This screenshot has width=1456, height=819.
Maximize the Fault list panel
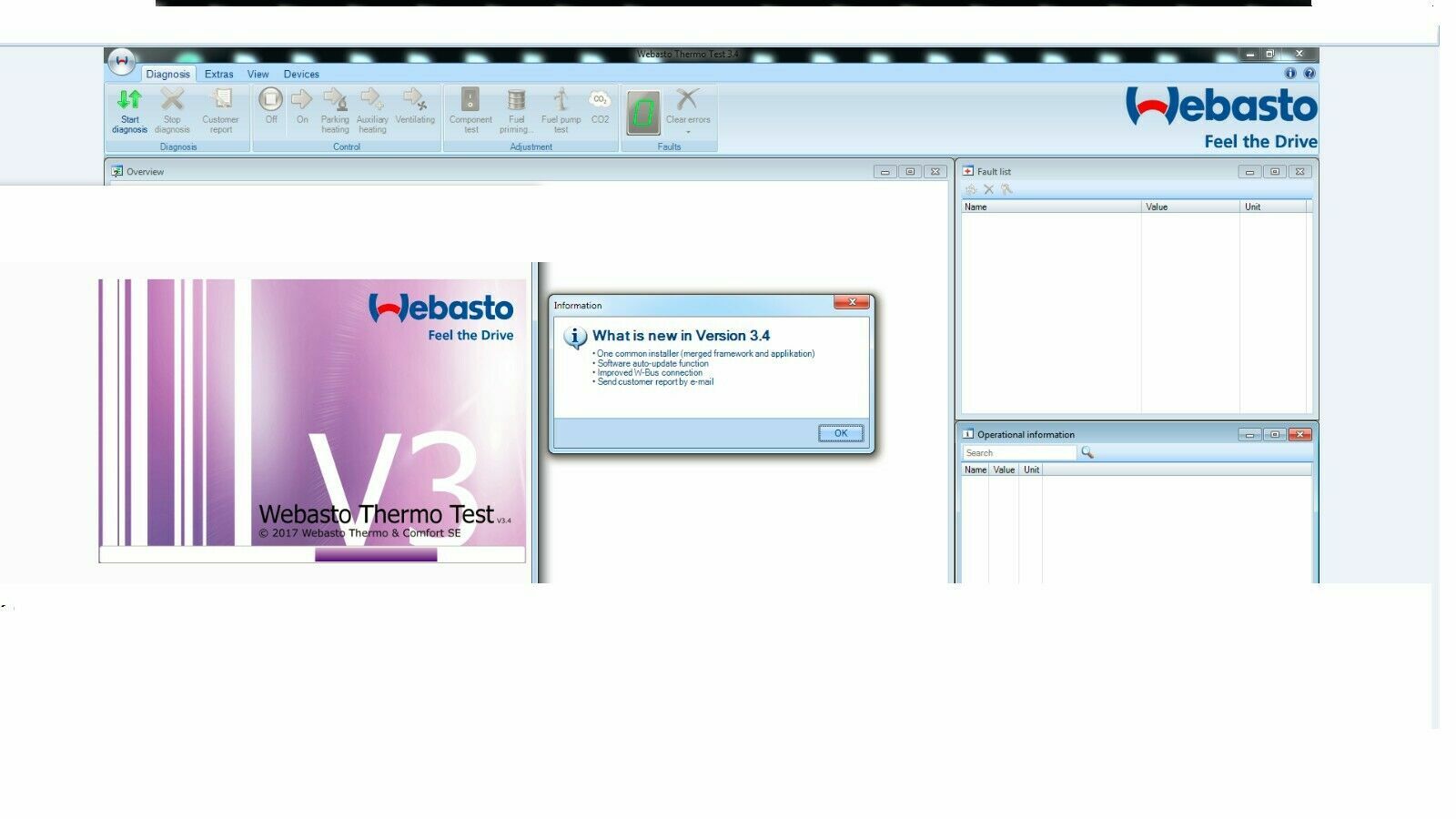(1275, 172)
